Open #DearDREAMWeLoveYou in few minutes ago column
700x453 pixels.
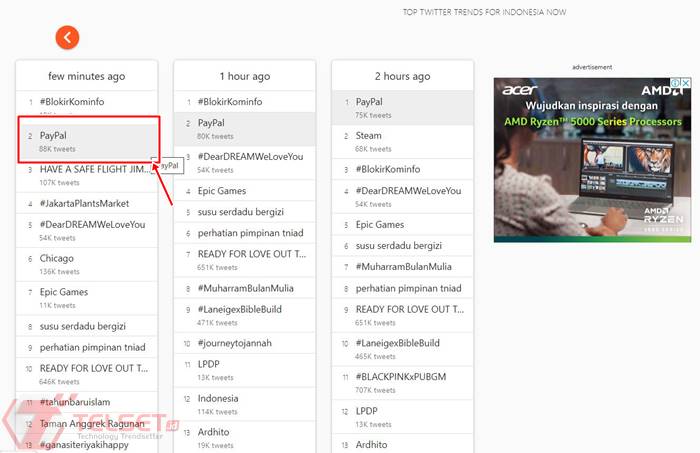(x=87, y=230)
